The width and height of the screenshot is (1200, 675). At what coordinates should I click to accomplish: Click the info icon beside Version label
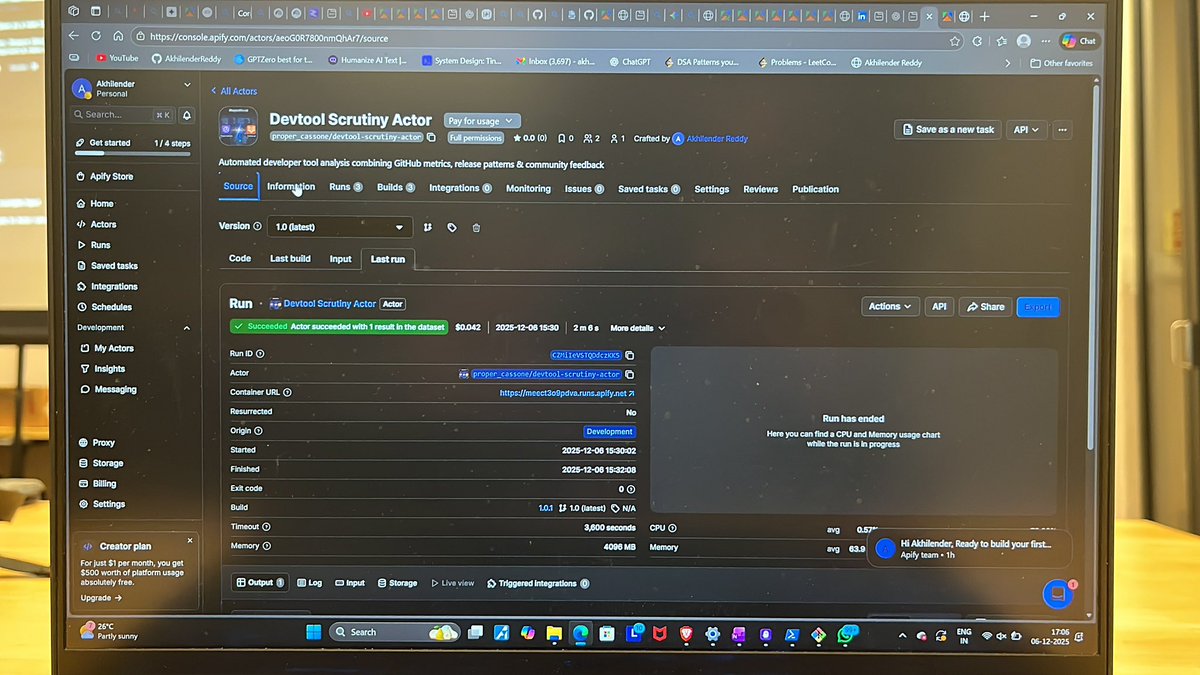[258, 226]
